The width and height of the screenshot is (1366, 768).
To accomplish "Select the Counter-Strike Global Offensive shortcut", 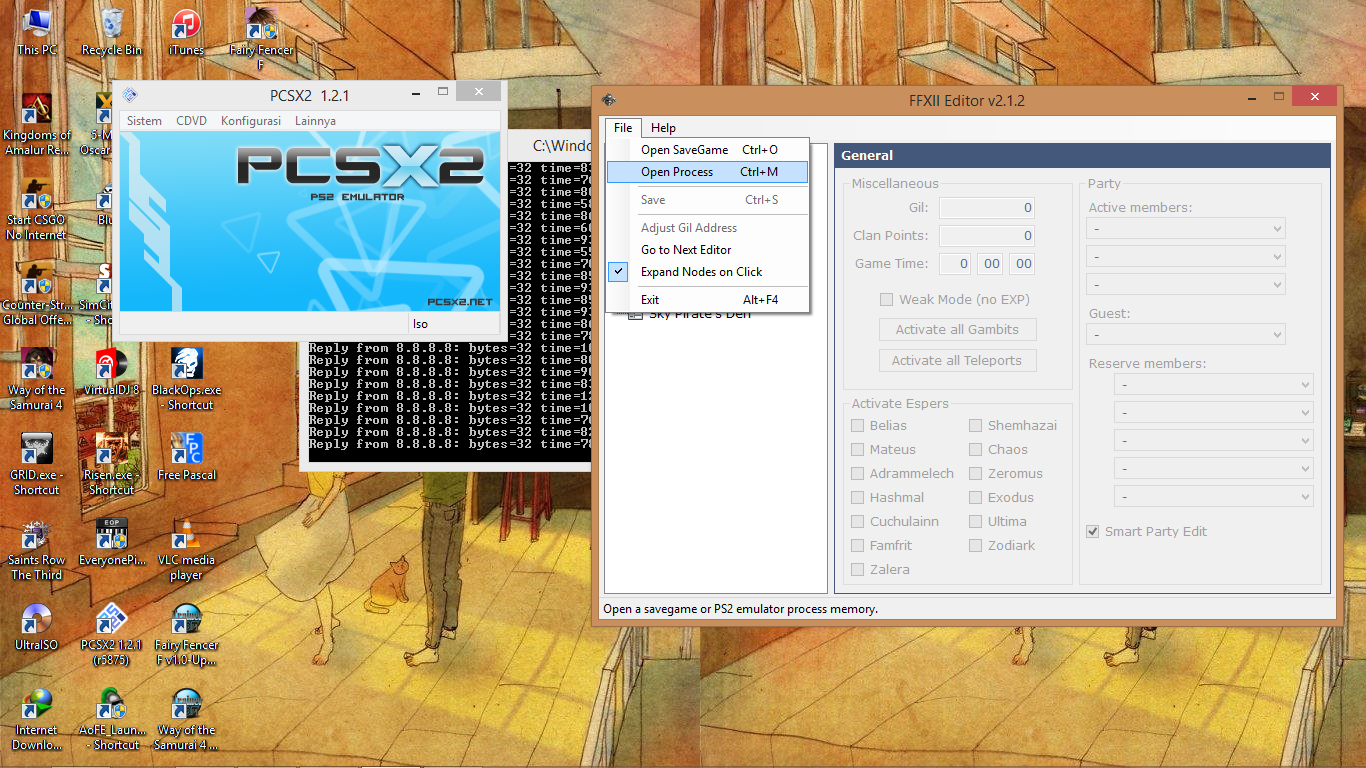I will pyautogui.click(x=37, y=294).
